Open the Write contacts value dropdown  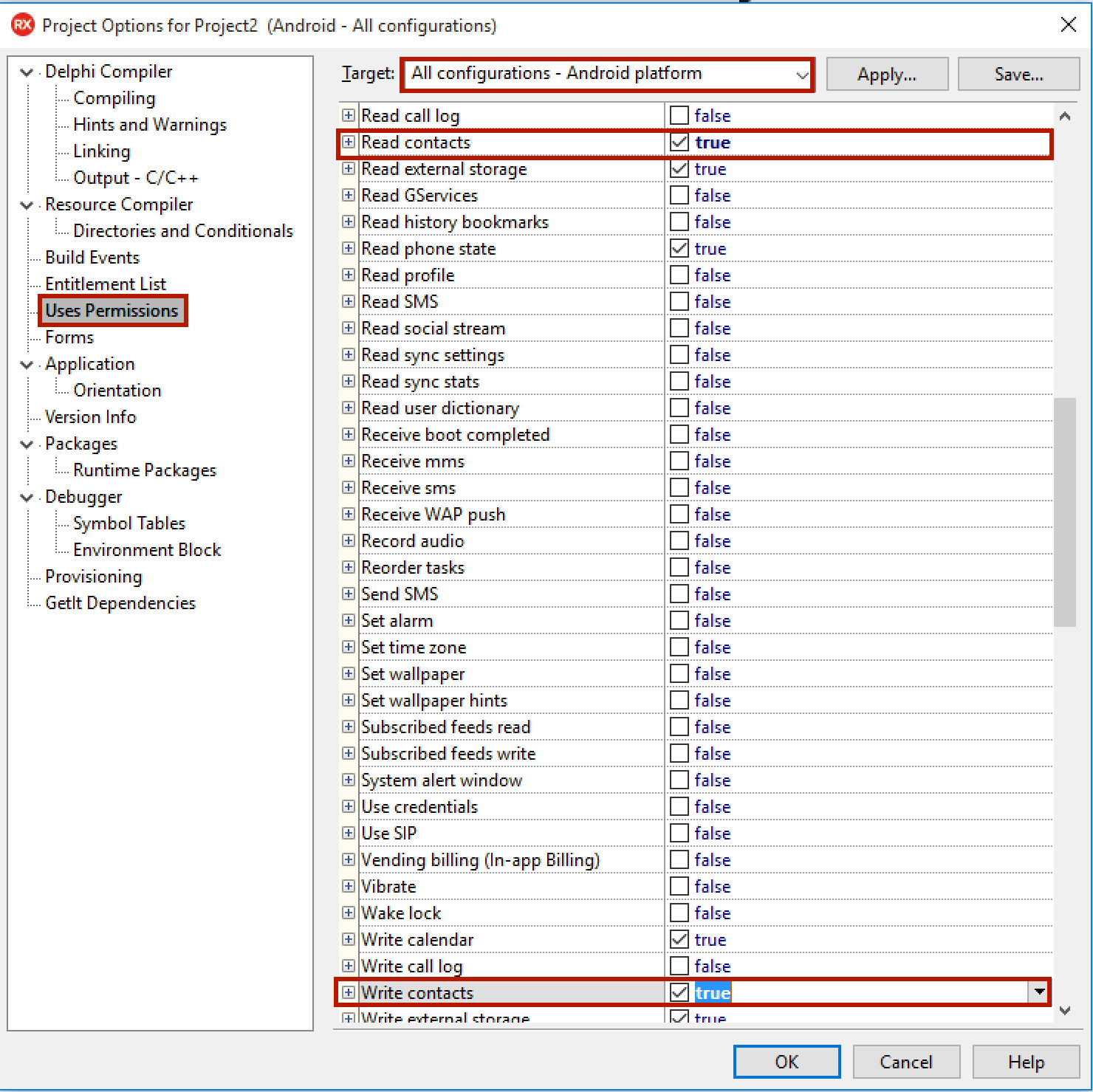[1040, 992]
